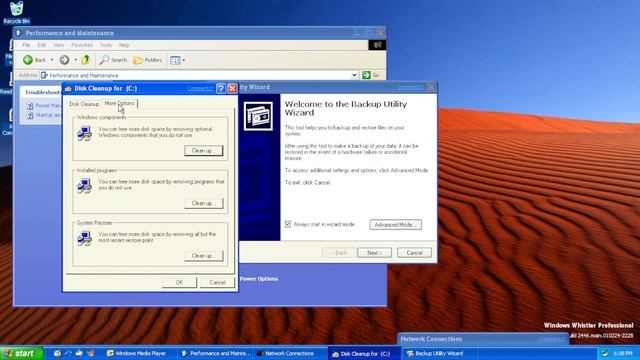640x360 pixels.
Task: Click the Installed programs computer icon
Action: click(84, 186)
